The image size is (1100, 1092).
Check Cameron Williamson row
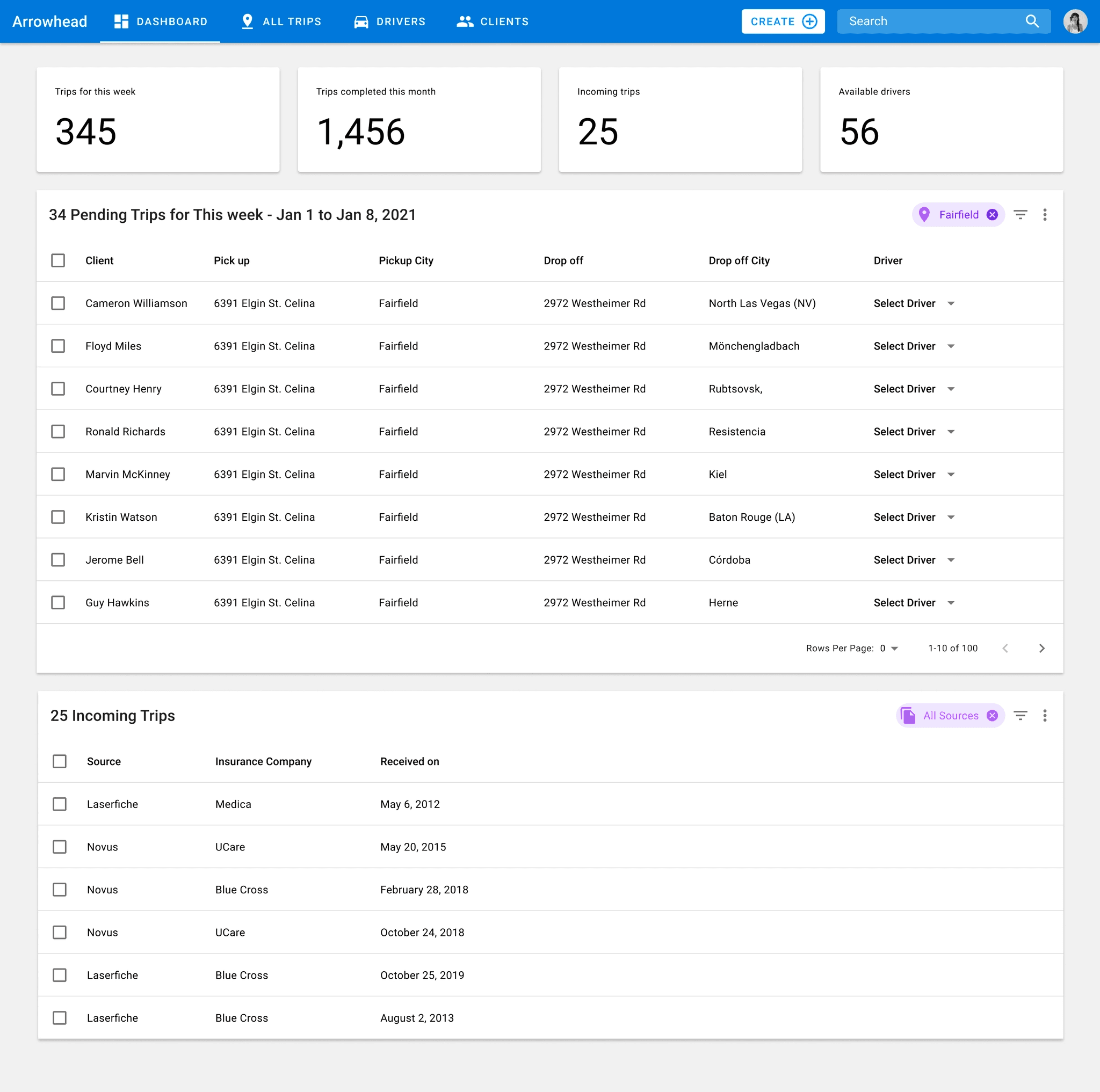click(x=58, y=303)
